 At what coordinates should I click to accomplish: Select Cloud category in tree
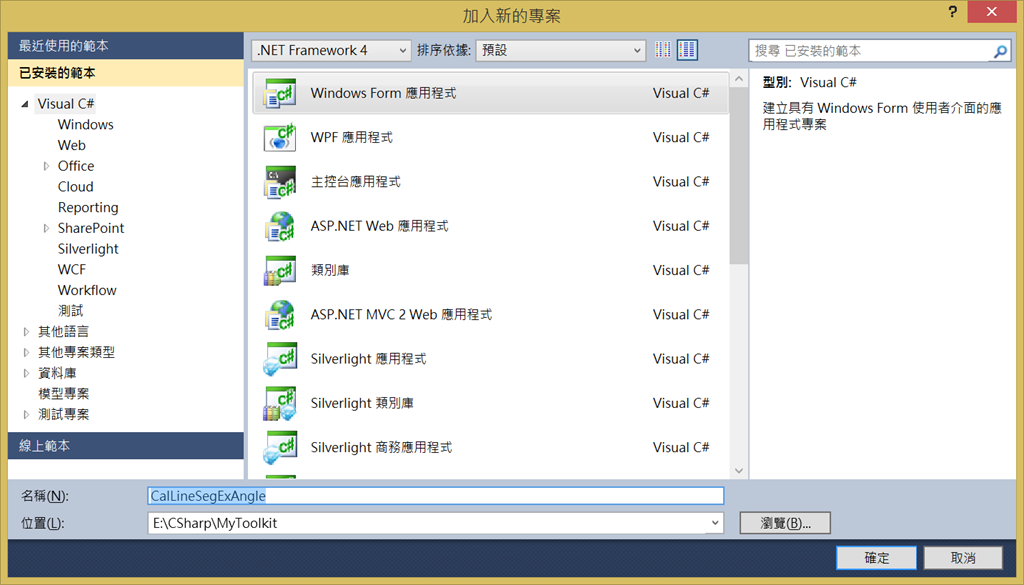coord(76,187)
